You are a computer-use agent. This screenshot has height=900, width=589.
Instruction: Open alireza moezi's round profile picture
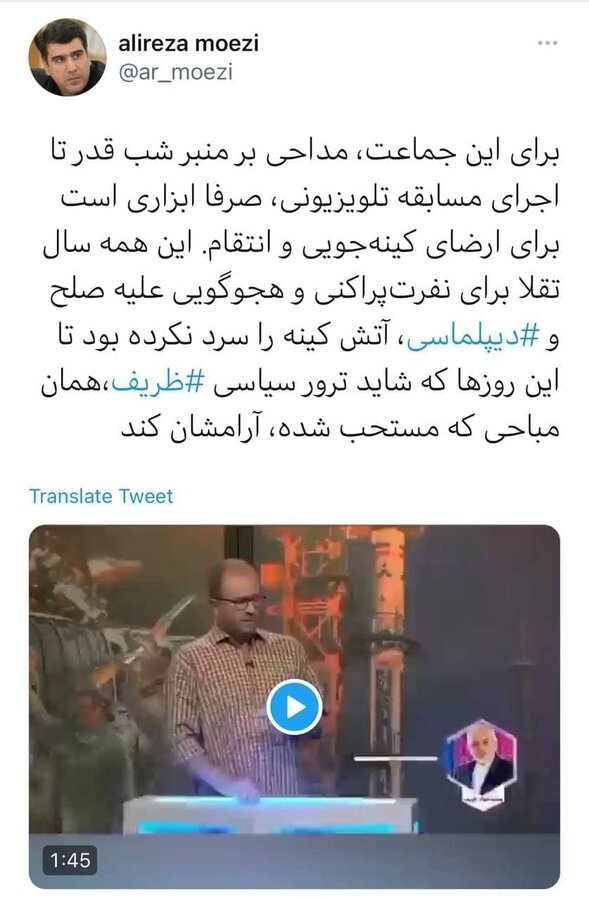coord(67,57)
